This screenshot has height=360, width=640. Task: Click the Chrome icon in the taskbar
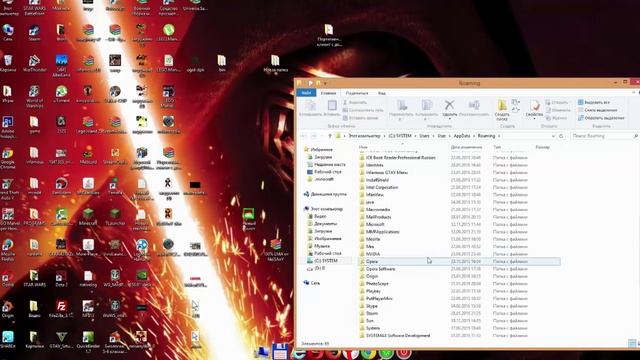368,353
